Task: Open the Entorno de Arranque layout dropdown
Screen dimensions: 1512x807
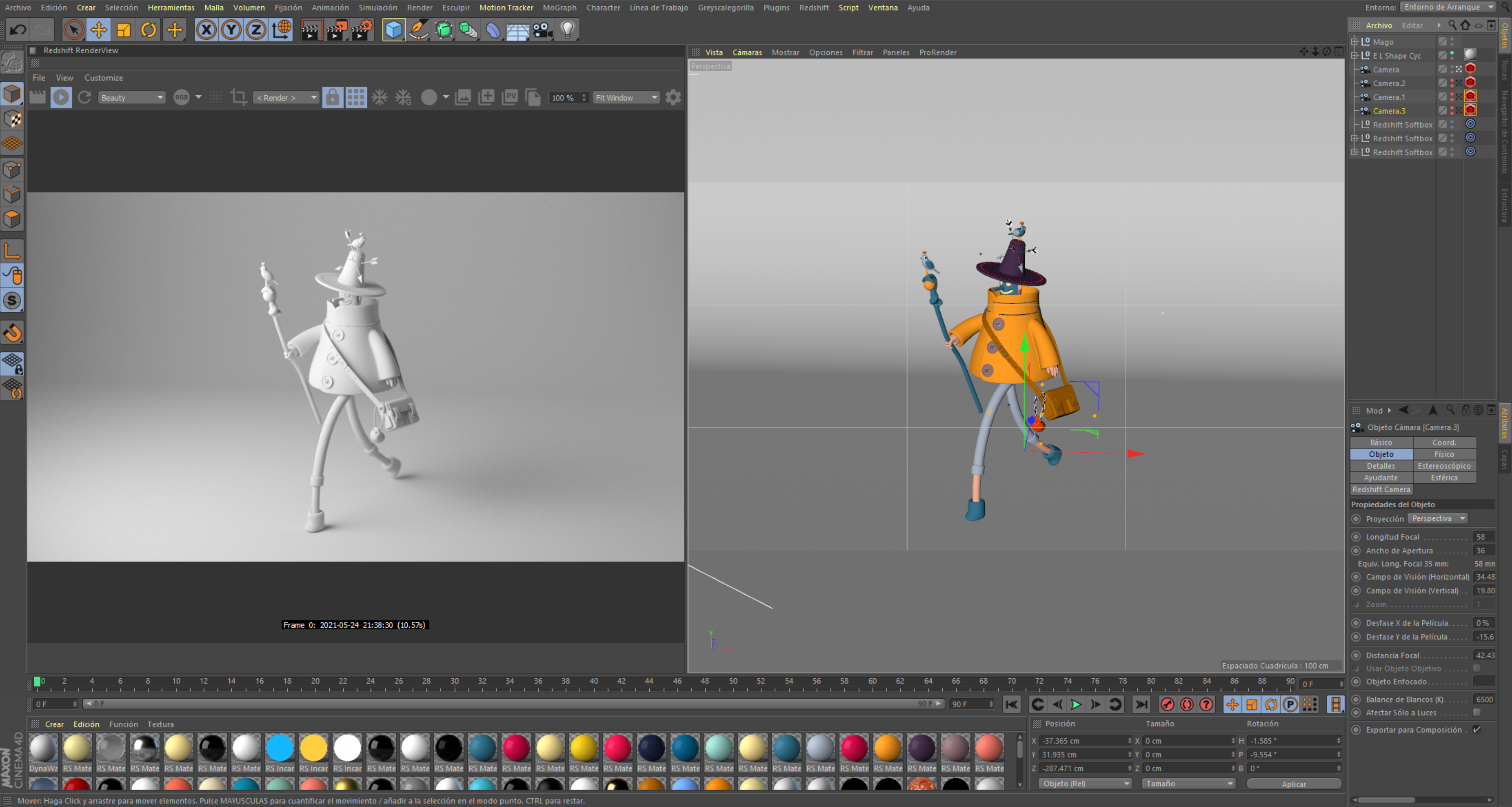Action: pos(1448,7)
